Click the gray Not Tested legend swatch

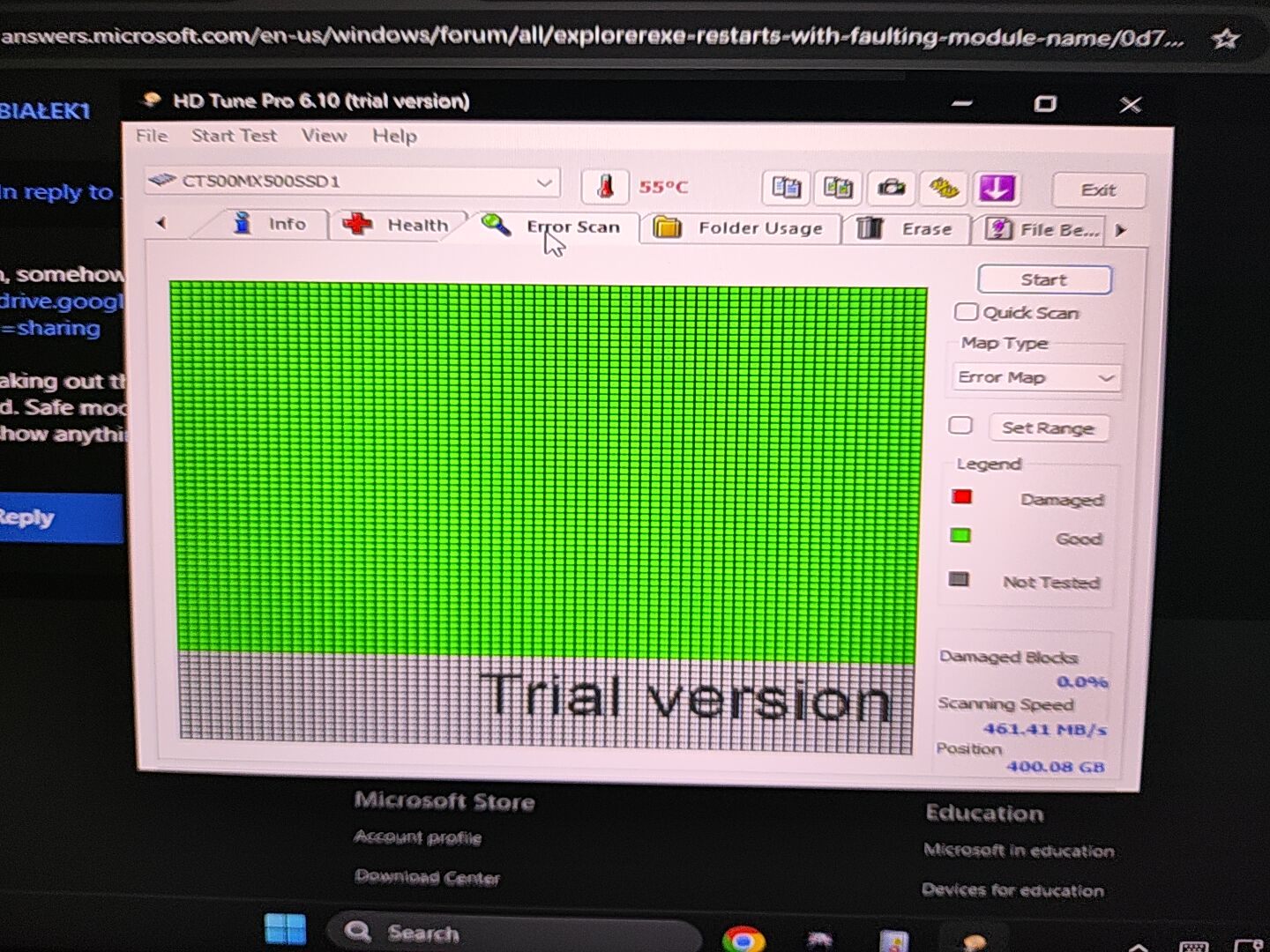(959, 579)
